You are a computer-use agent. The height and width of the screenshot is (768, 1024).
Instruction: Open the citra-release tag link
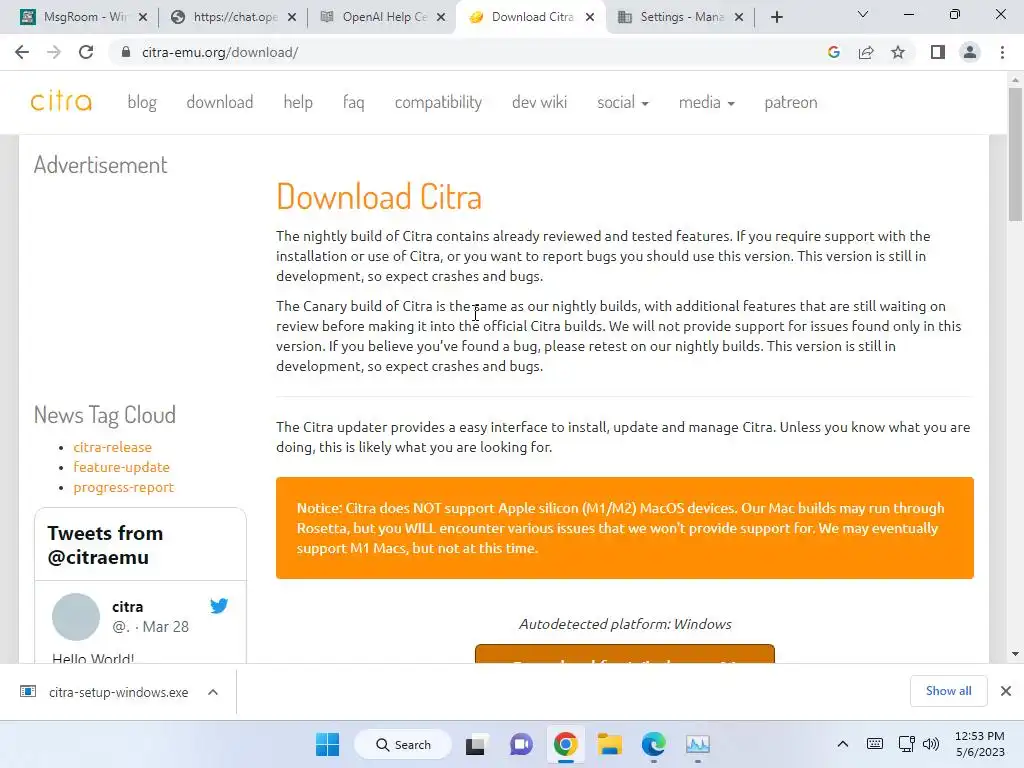click(x=112, y=447)
